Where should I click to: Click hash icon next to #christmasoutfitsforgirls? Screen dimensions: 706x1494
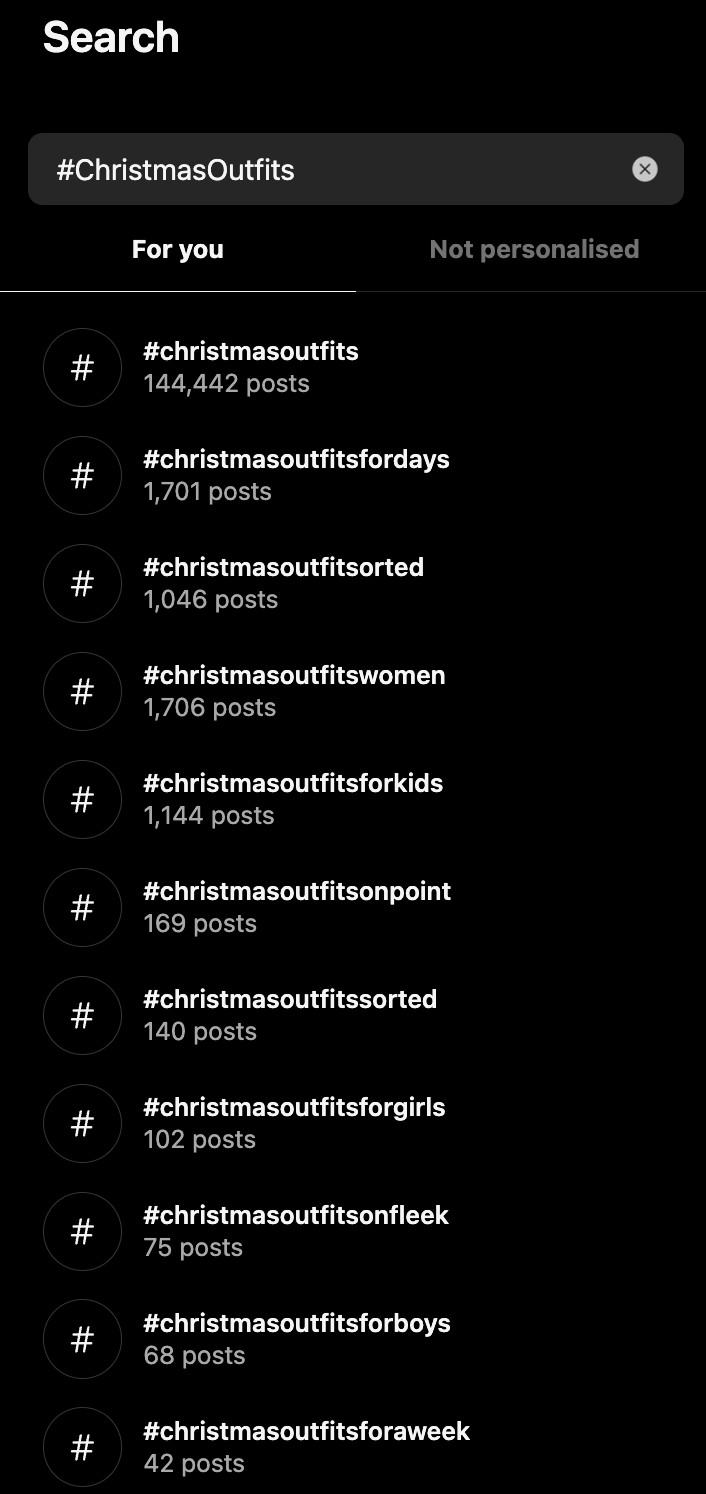[x=82, y=1123]
